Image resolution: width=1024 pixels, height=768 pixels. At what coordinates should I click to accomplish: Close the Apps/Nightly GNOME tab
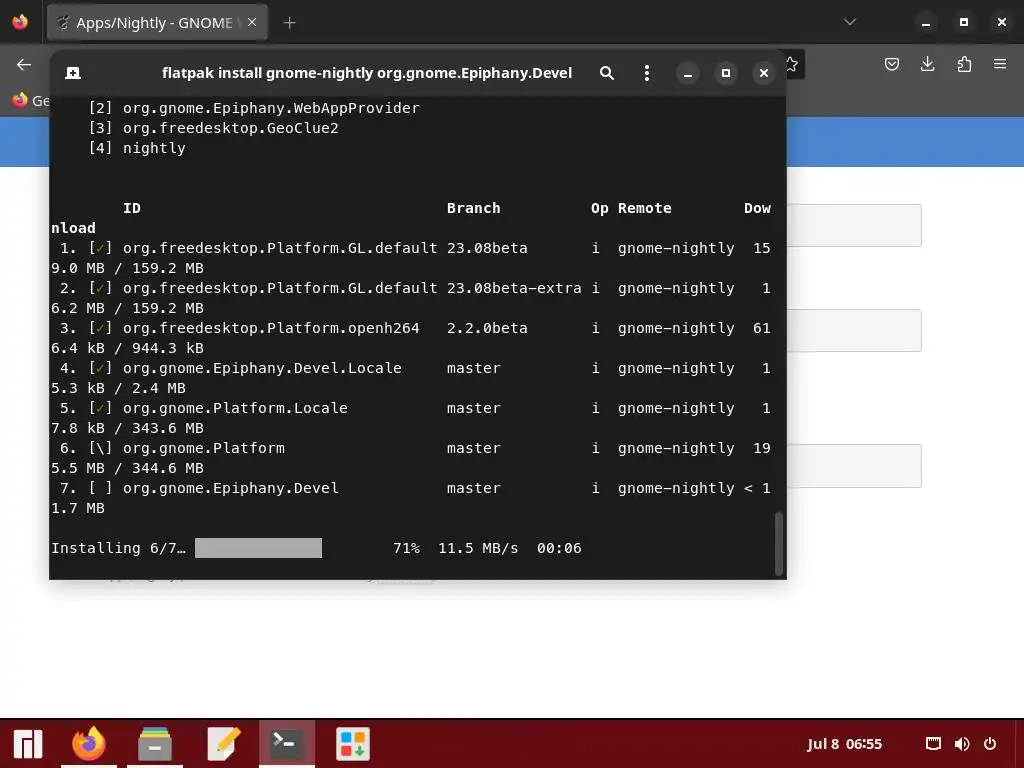[252, 22]
